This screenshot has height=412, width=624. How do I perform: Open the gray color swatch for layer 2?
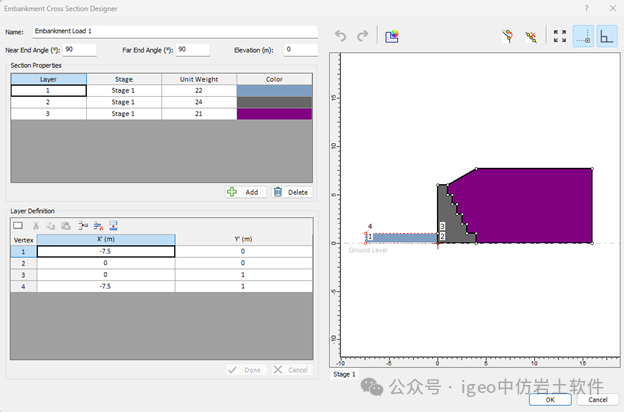274,102
